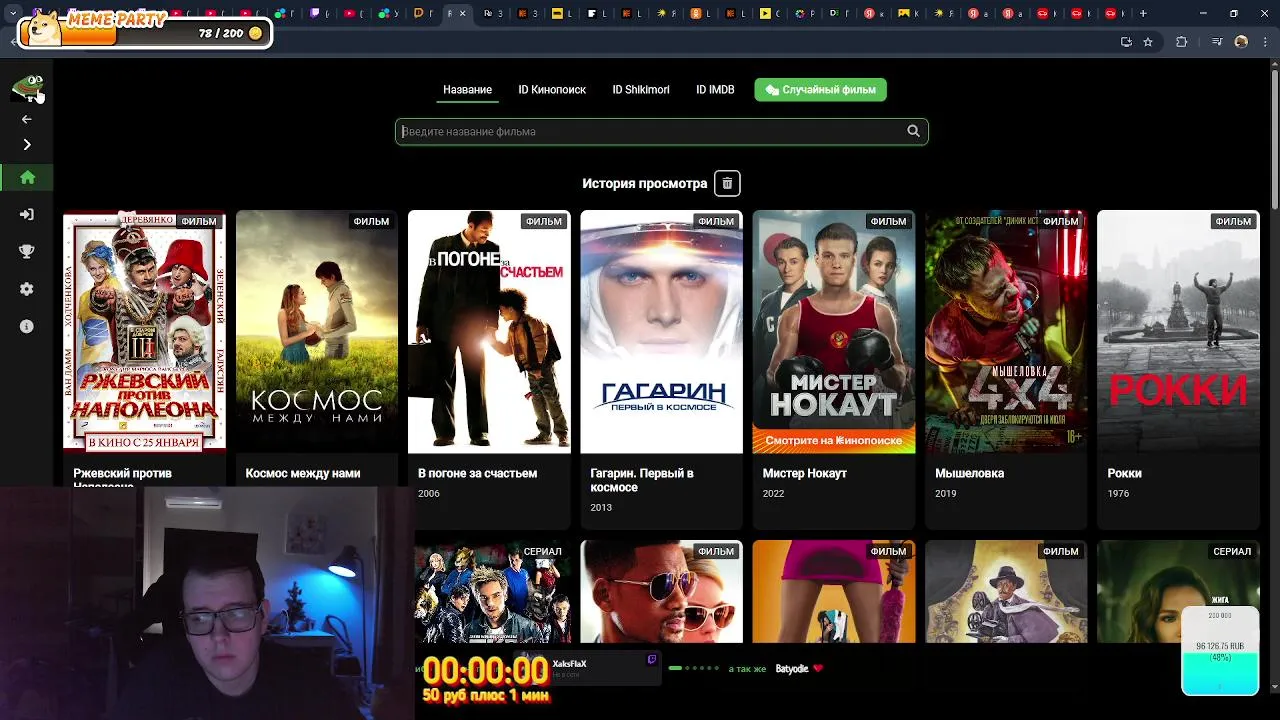
Task: Click the Мистер Нокаут title text
Action: pos(805,473)
